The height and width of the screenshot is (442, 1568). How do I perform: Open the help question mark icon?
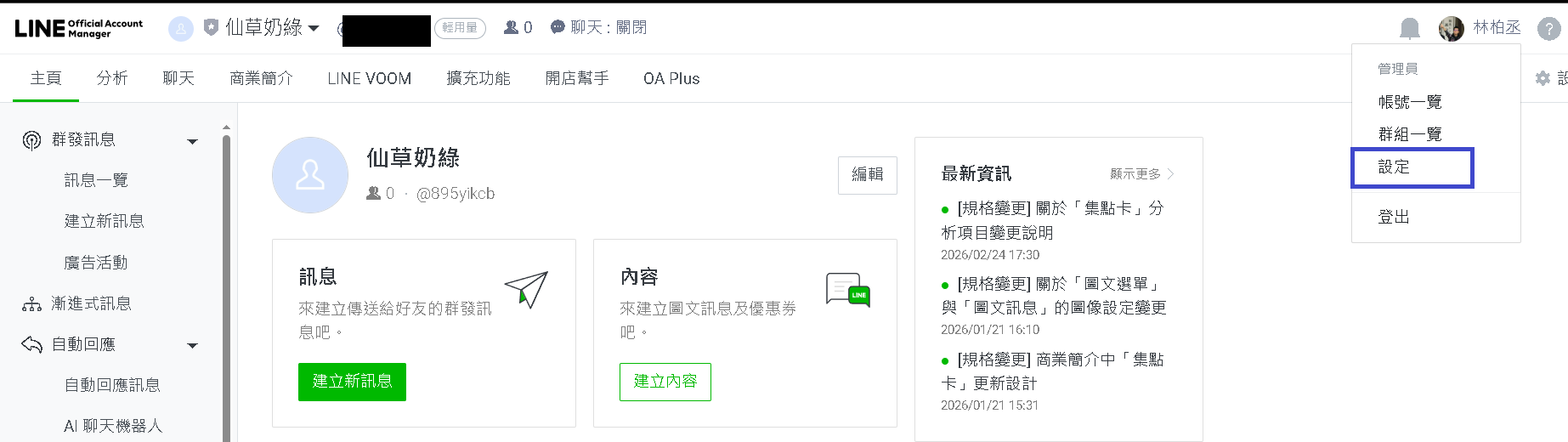click(1548, 29)
